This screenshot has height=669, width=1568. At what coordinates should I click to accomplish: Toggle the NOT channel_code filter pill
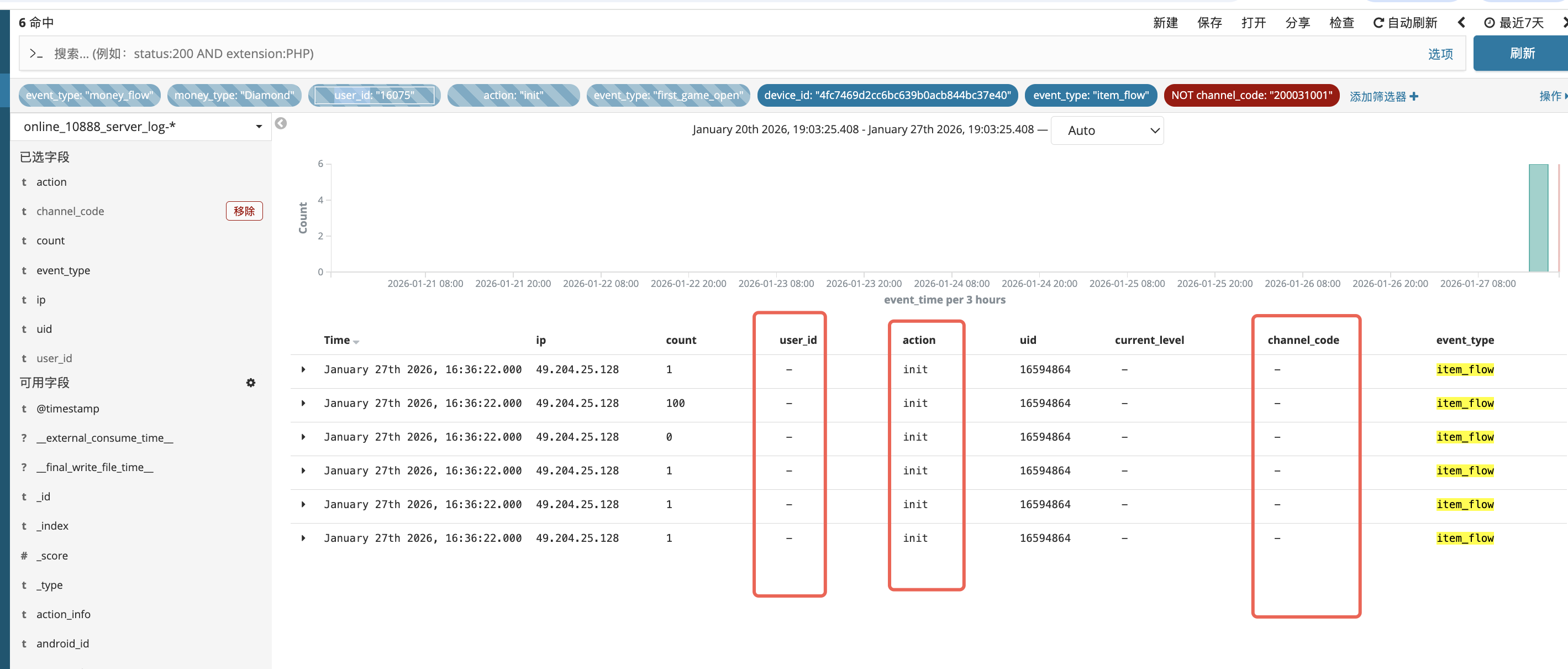point(1251,95)
